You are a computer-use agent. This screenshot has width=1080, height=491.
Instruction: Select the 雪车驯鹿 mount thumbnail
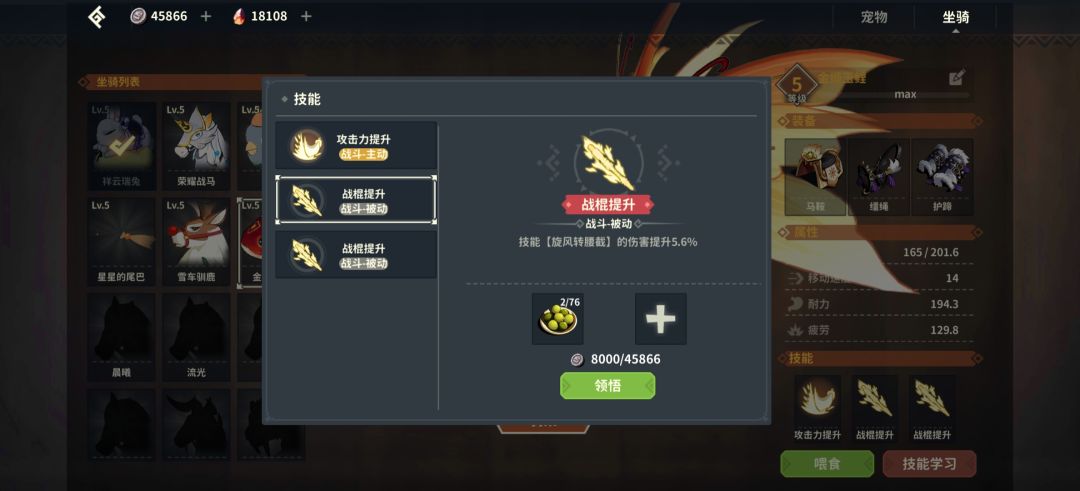tap(196, 242)
